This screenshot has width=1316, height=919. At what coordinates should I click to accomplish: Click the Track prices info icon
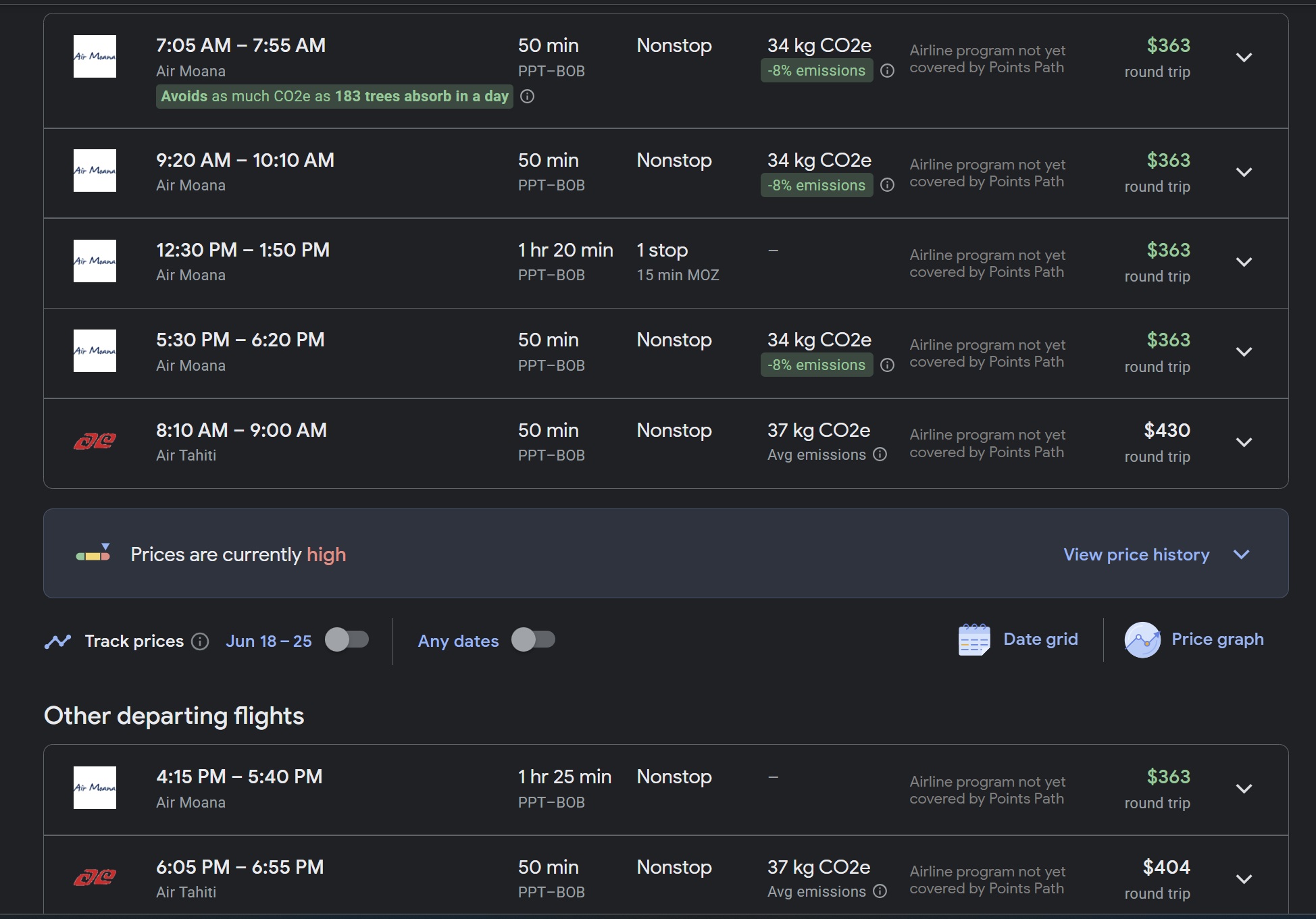(x=200, y=641)
